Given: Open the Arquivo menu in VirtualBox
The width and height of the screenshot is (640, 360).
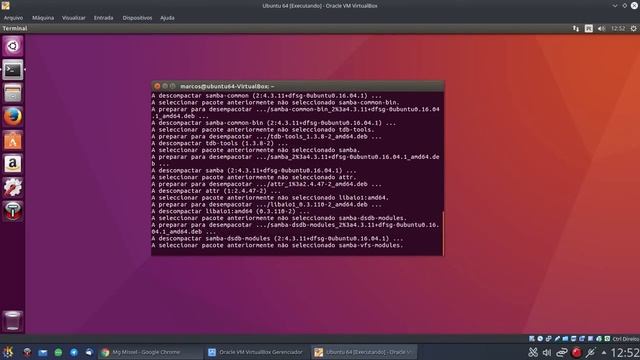Looking at the screenshot, I should 13,18.
